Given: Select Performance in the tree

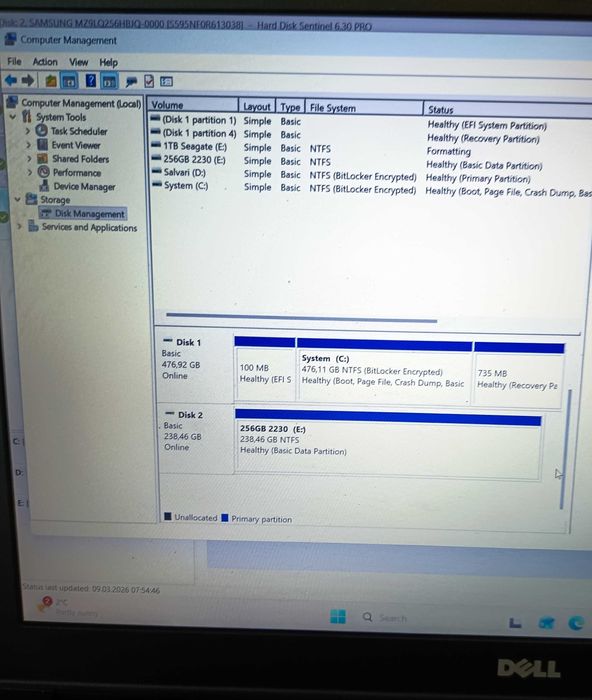Looking at the screenshot, I should pyautogui.click(x=77, y=173).
